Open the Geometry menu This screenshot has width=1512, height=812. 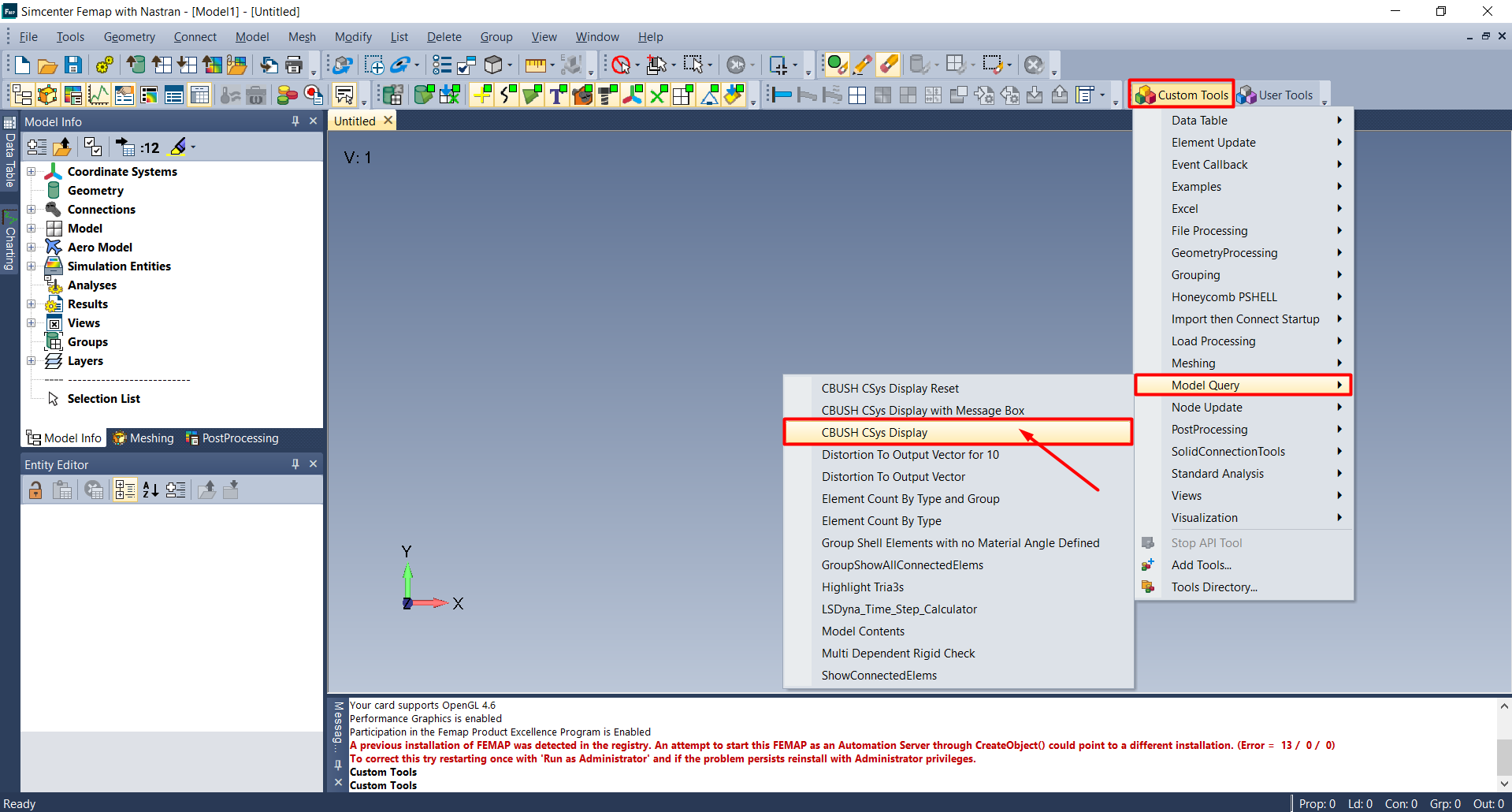[x=129, y=37]
